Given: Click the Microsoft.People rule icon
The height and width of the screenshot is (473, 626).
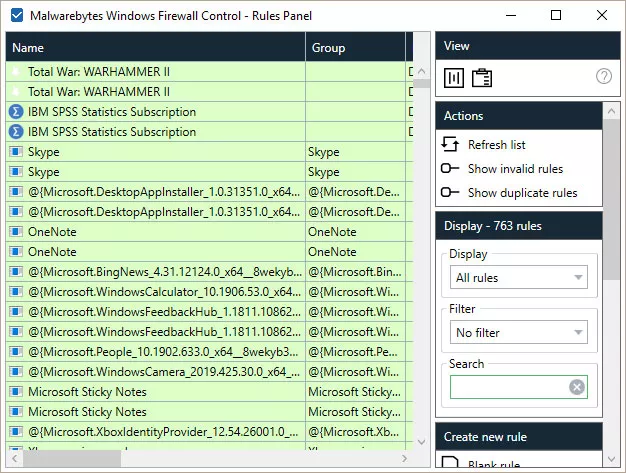Looking at the screenshot, I should 16,352.
